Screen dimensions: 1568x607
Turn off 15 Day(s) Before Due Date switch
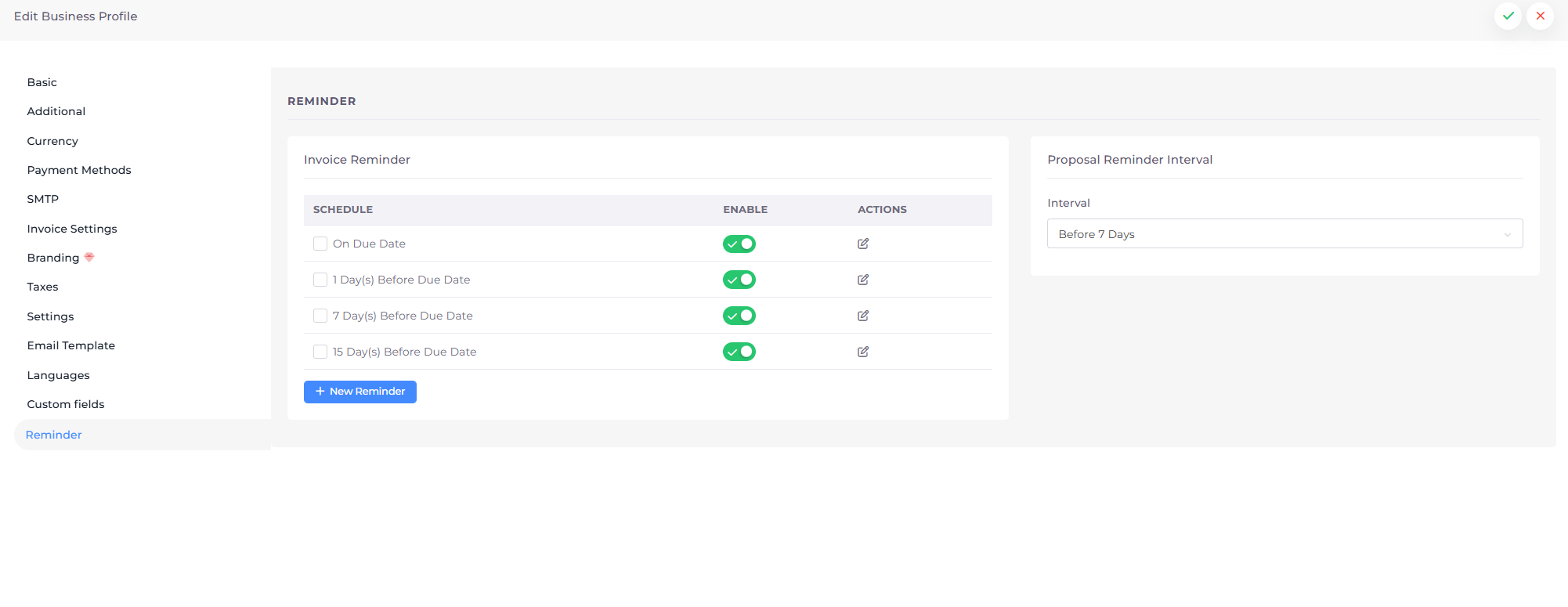(x=739, y=352)
